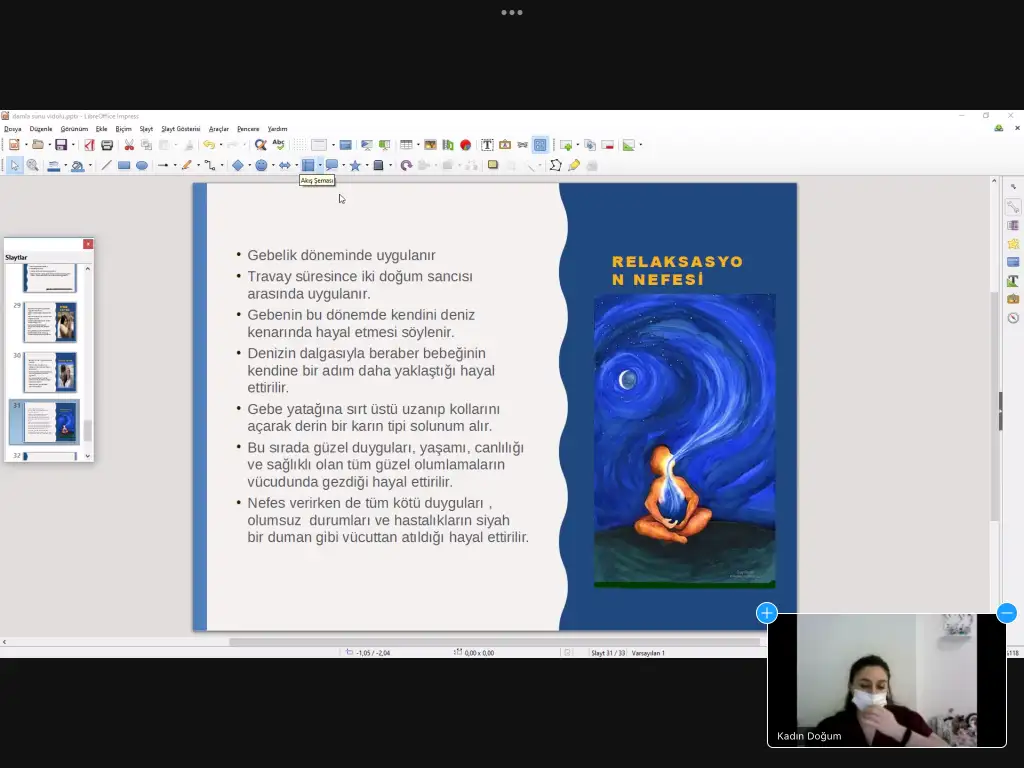Screen dimensions: 1024x768
Task: Open the Düzenle menu
Action: pyautogui.click(x=40, y=129)
